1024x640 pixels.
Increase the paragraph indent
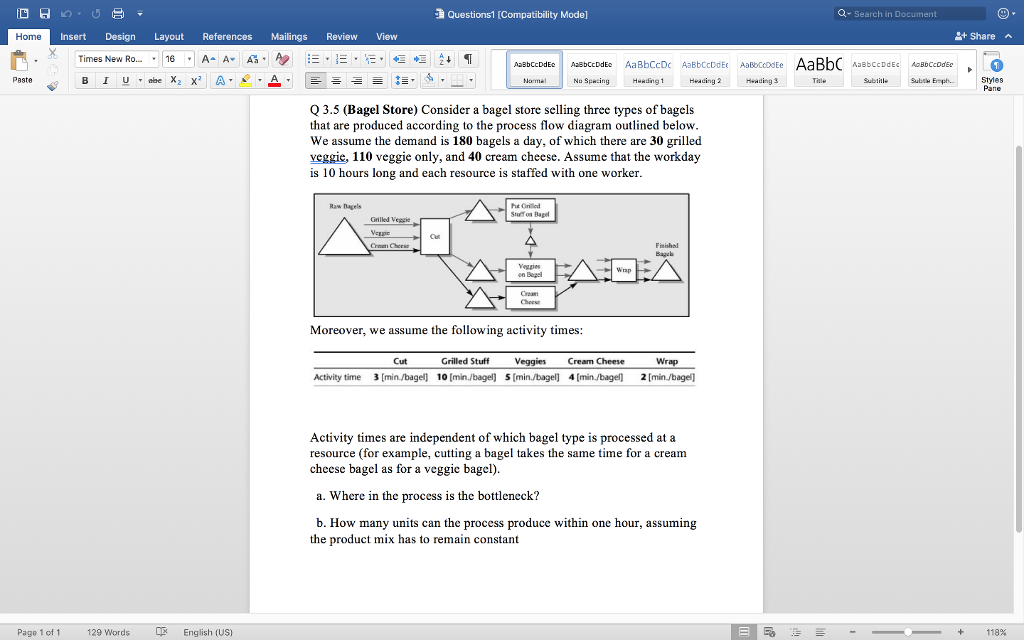point(421,59)
